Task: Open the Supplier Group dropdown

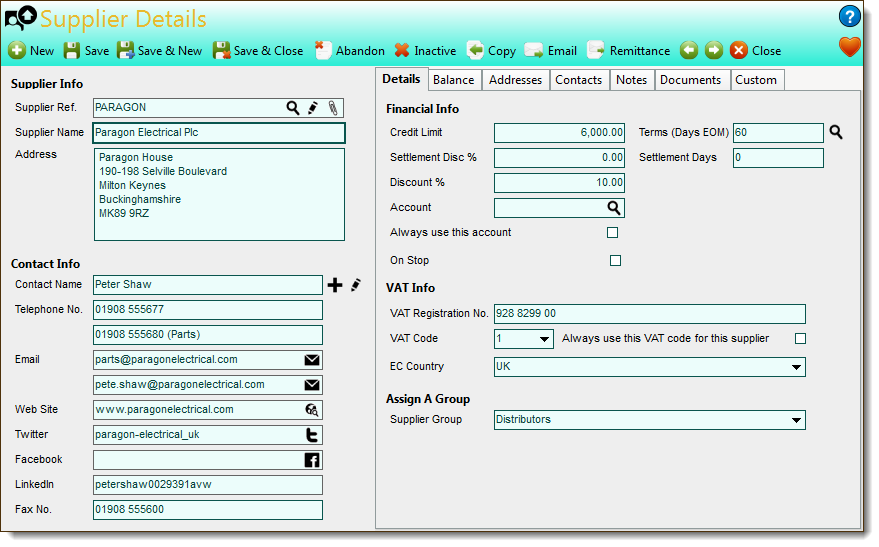Action: 795,420
